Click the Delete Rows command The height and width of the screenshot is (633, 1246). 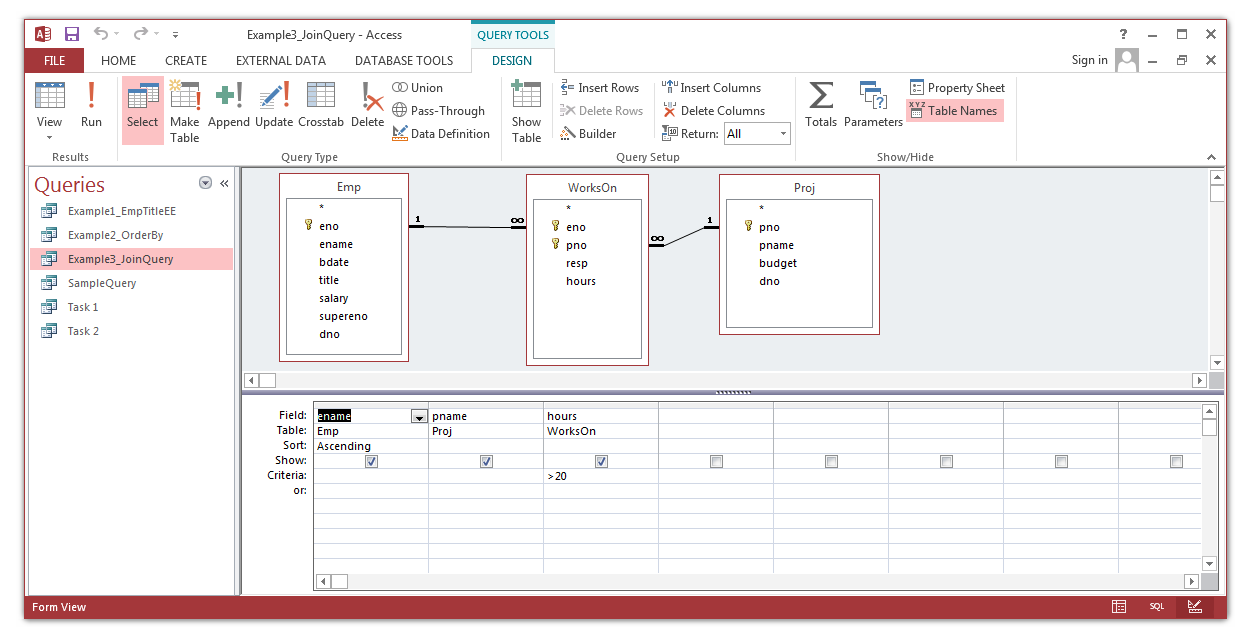(602, 111)
